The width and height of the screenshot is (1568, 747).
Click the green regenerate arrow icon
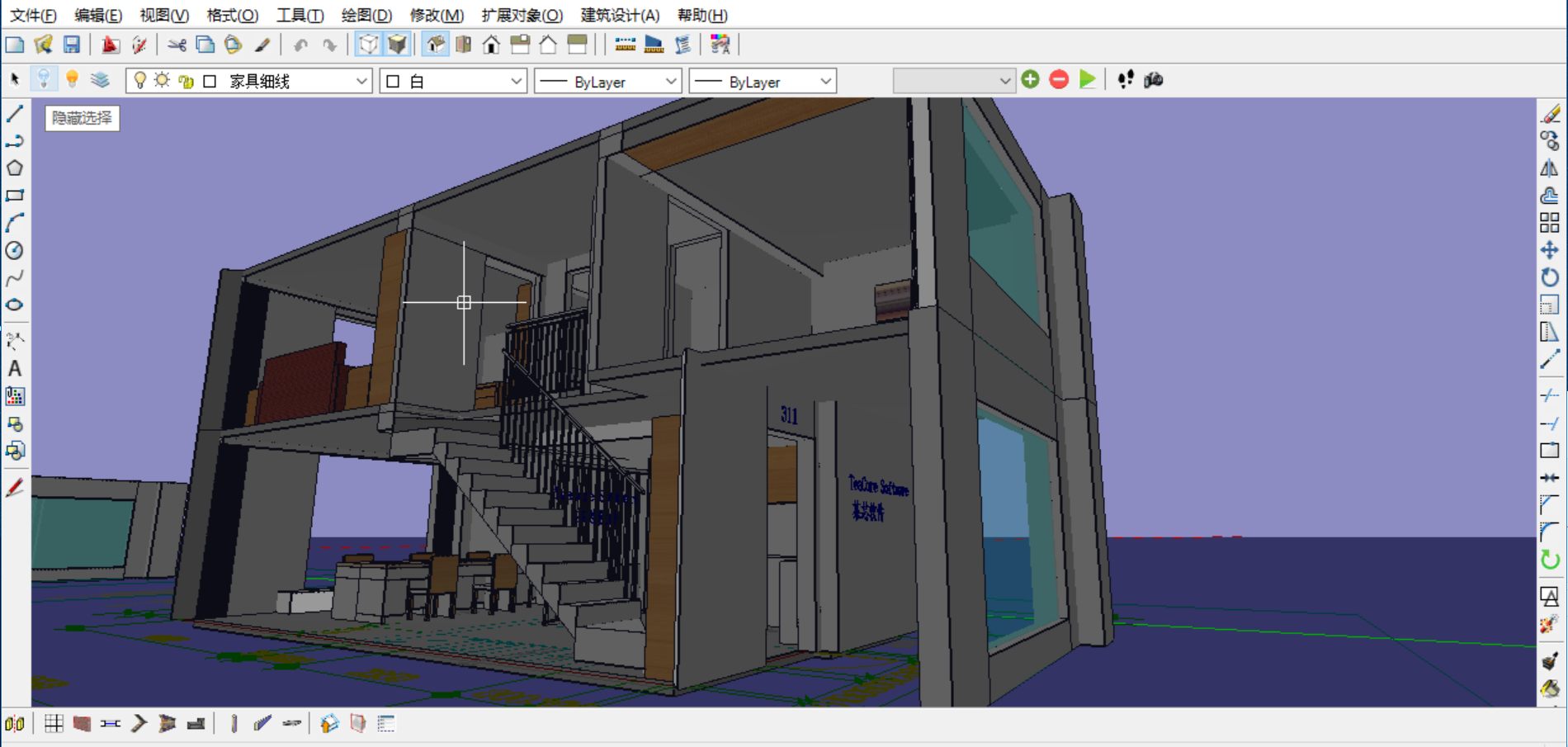1550,560
